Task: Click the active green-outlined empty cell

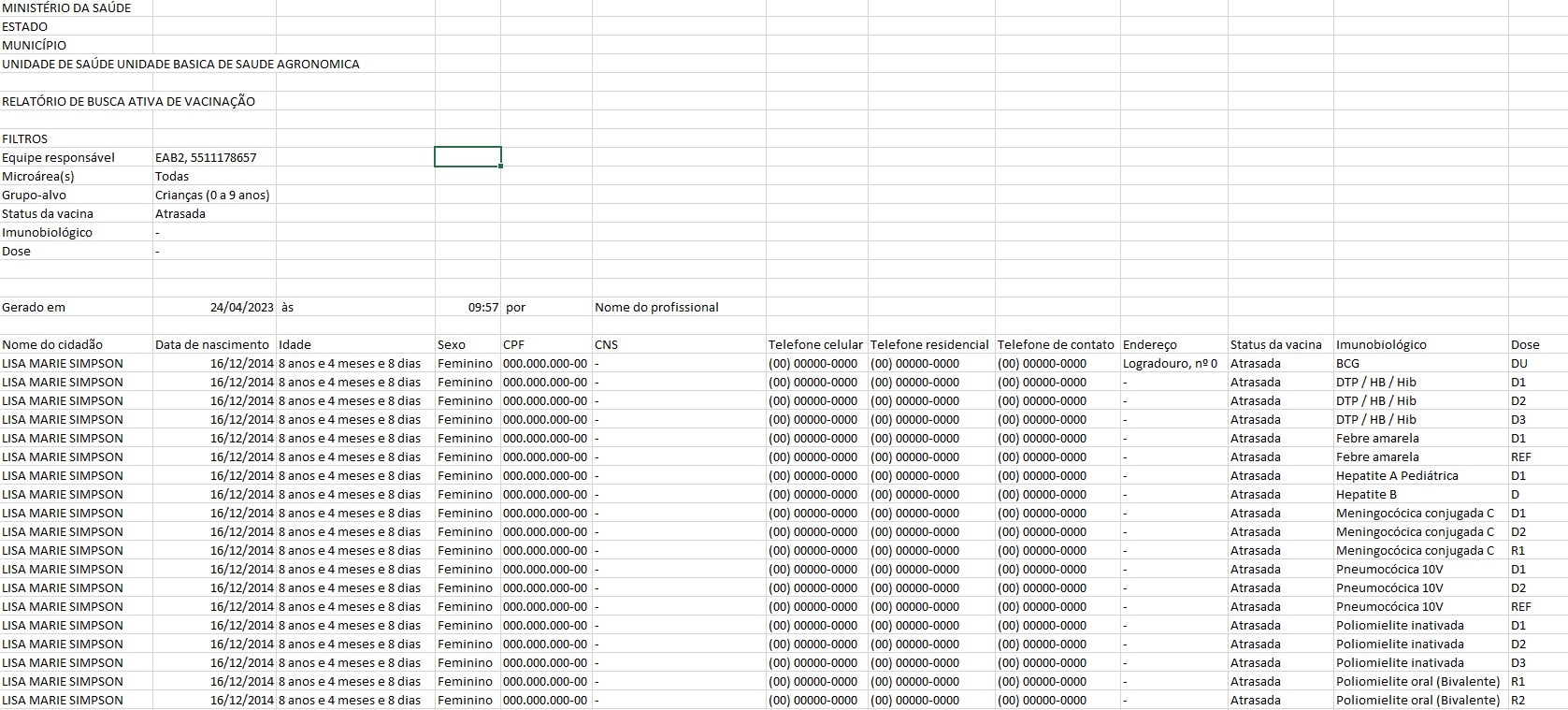Action: 468,157
